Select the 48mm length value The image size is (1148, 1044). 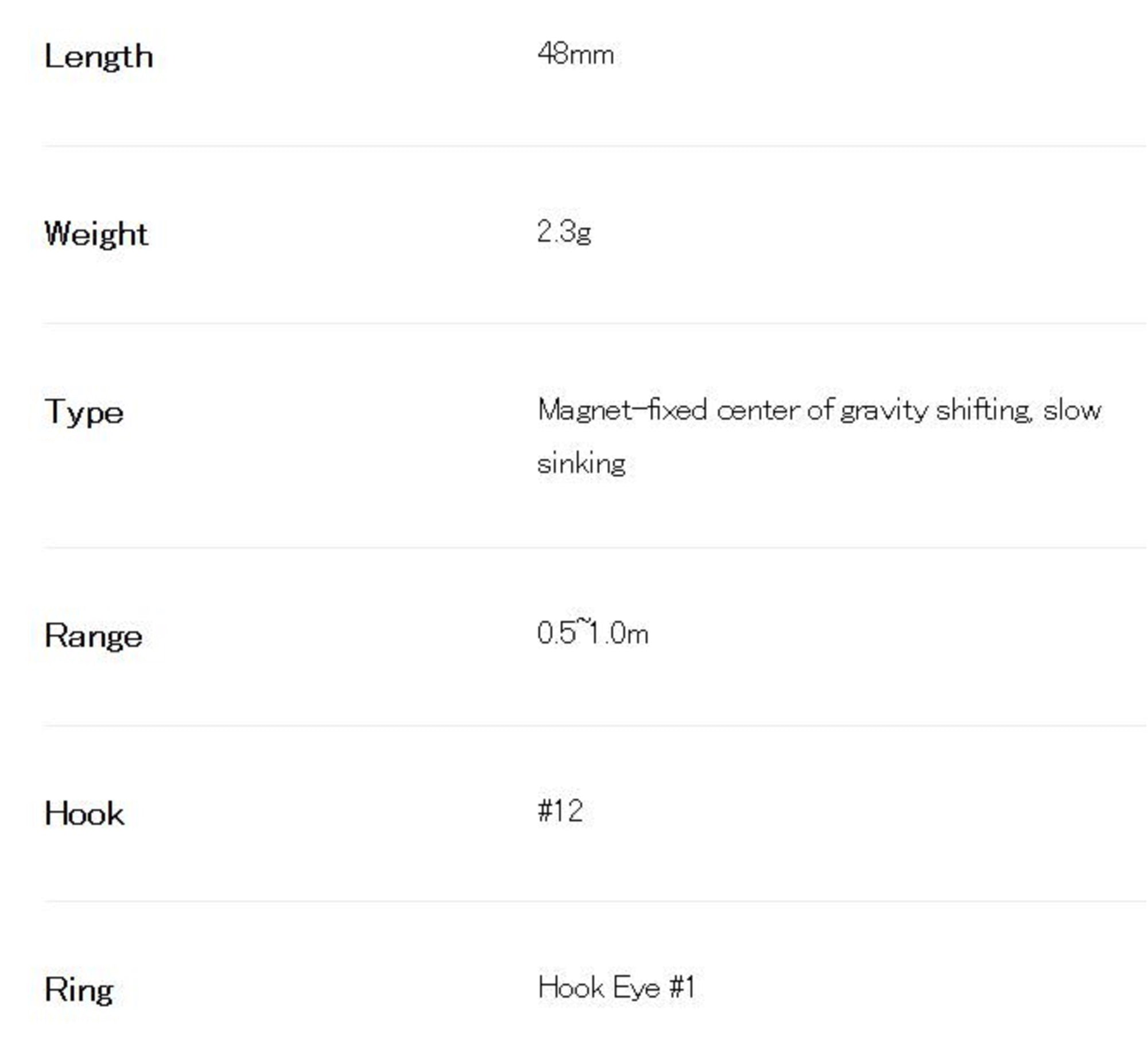(x=575, y=55)
